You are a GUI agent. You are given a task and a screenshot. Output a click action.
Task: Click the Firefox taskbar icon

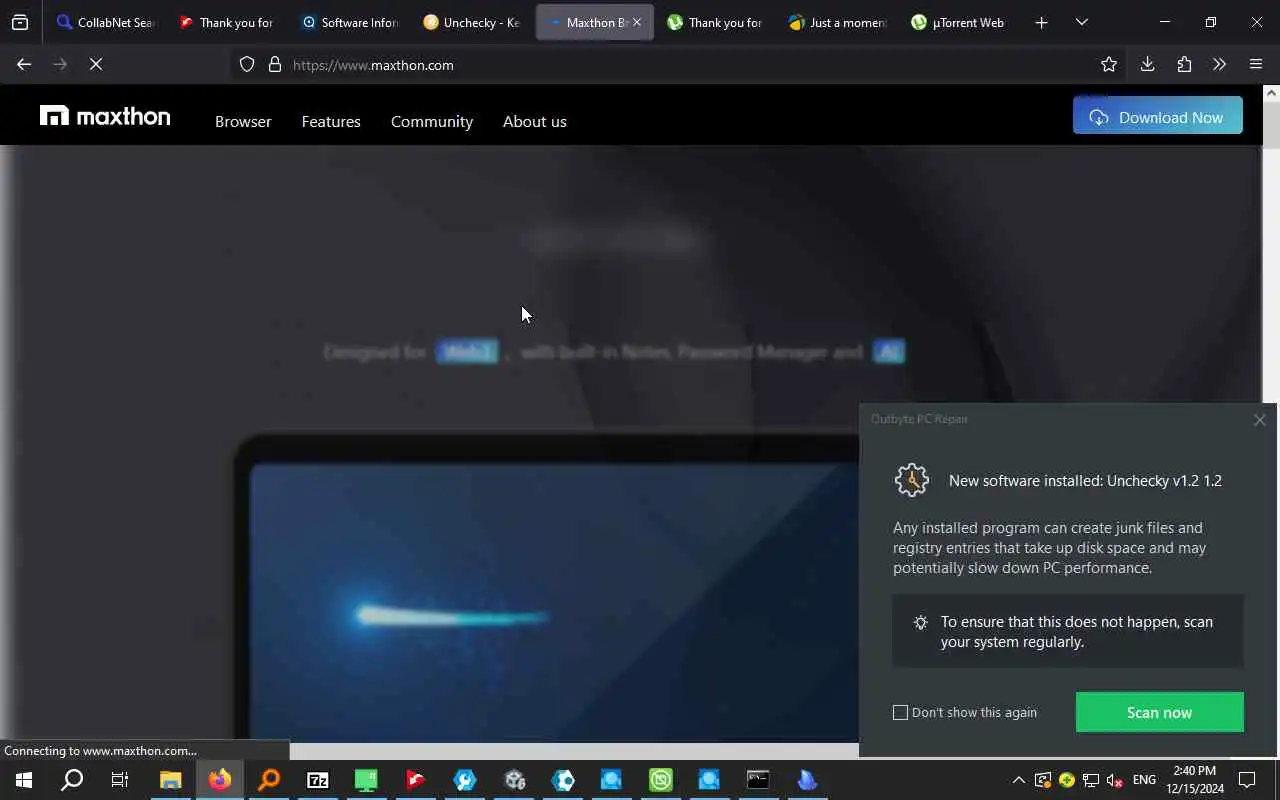220,780
